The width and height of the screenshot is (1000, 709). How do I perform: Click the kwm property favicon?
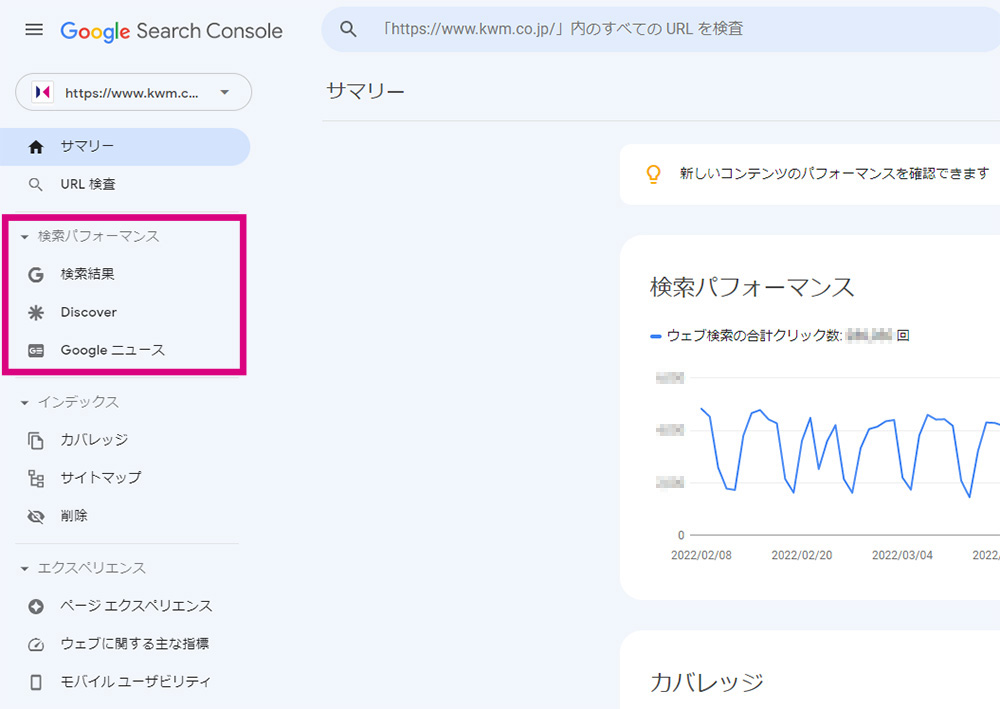43,92
